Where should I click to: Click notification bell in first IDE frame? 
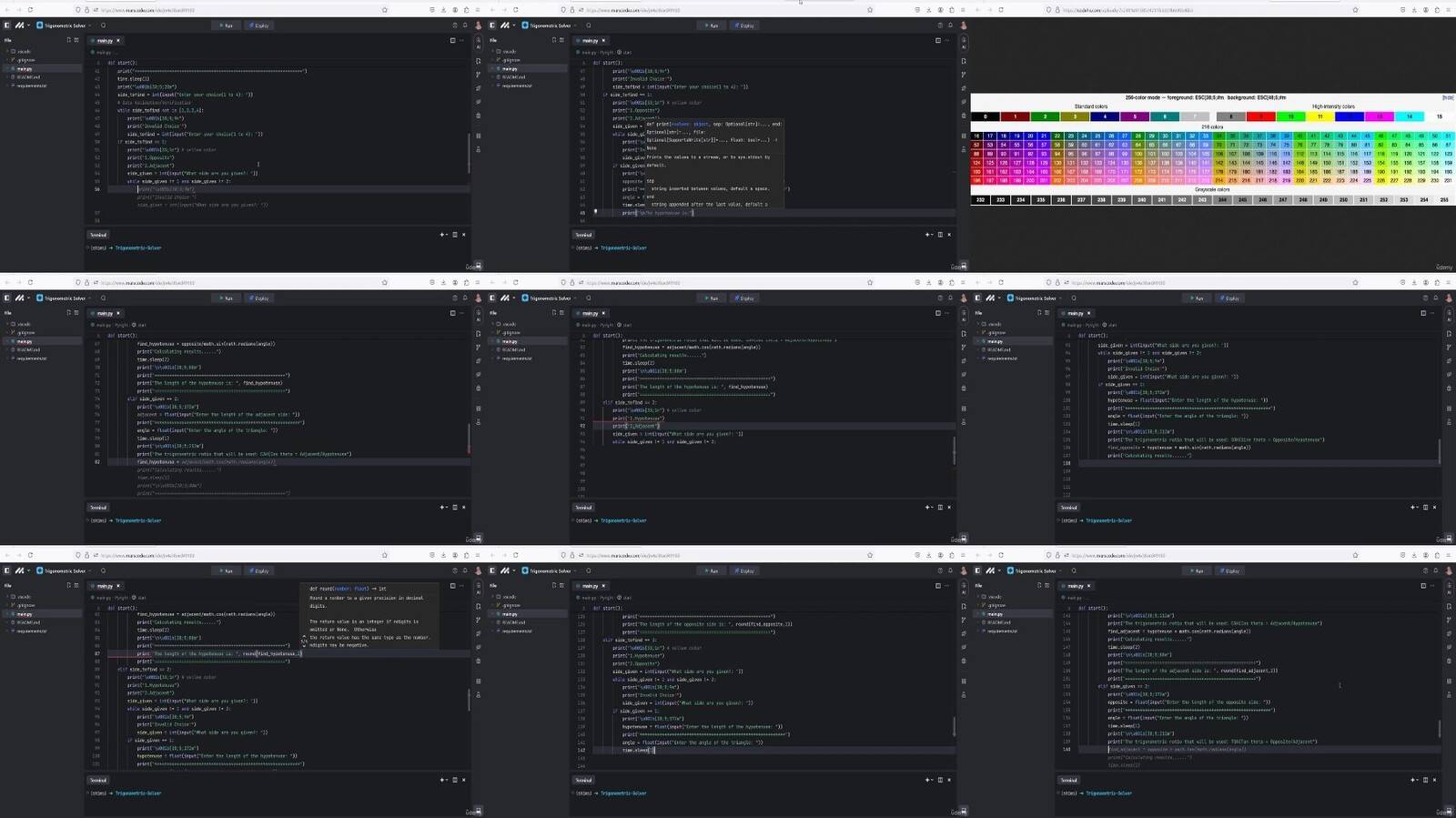[464, 25]
